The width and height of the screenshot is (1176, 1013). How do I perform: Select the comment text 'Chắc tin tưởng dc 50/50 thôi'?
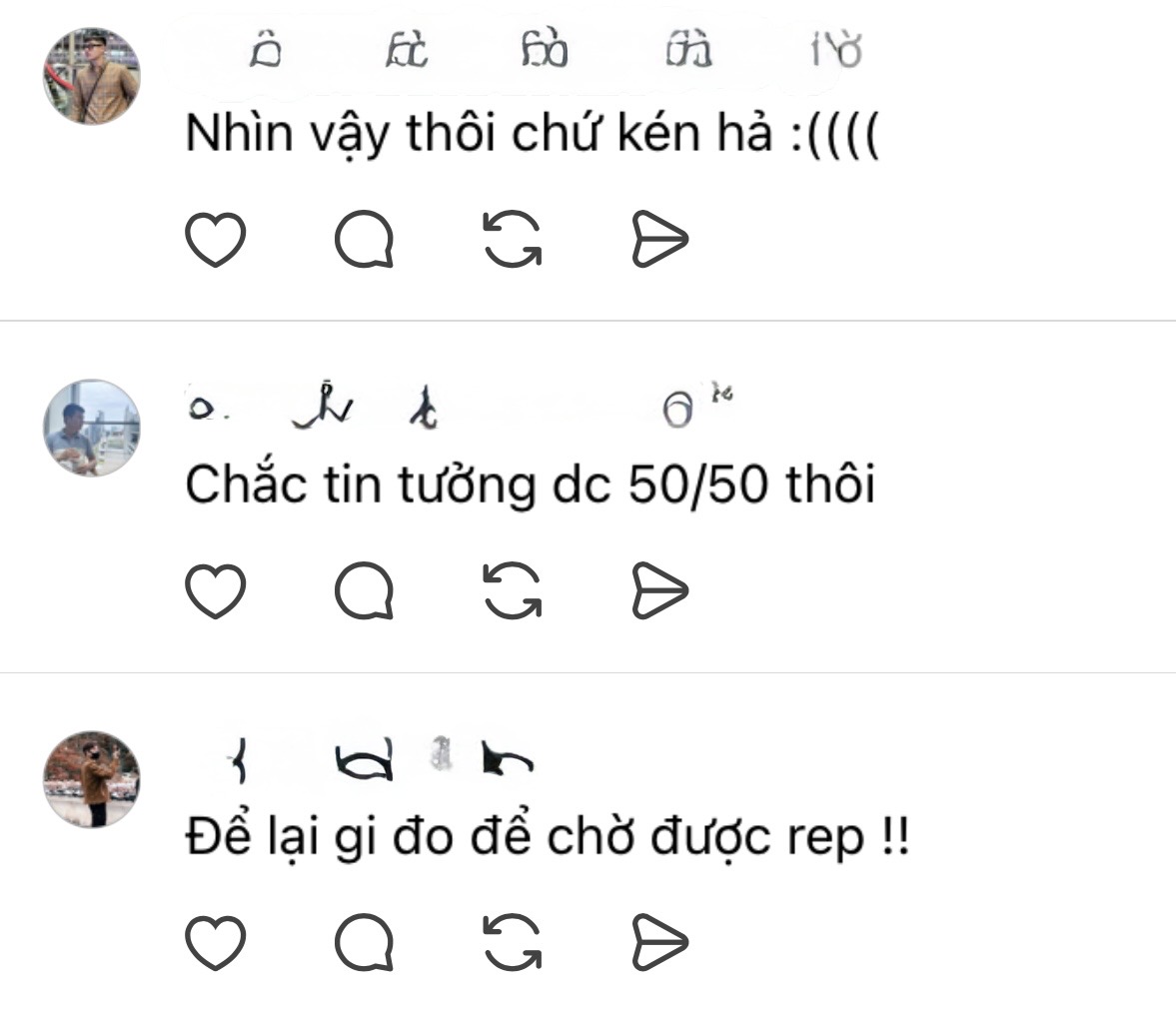click(531, 485)
